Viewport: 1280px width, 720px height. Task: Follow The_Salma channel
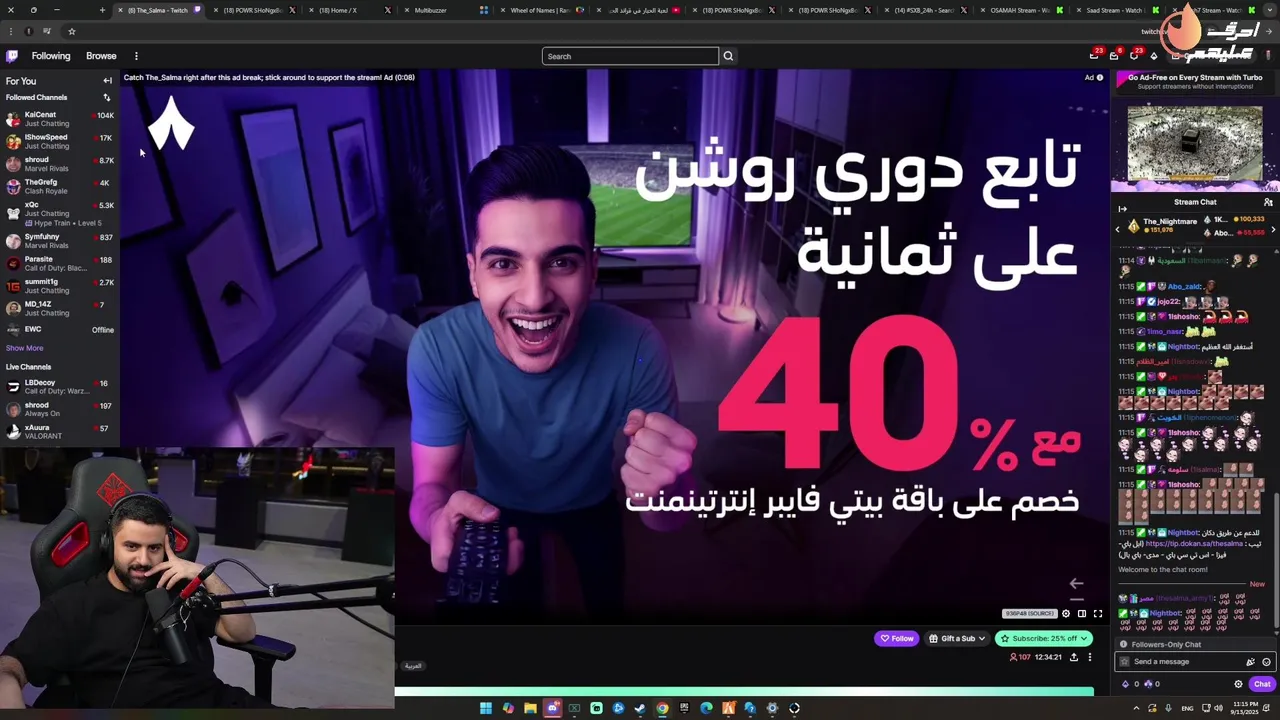pyautogui.click(x=896, y=638)
